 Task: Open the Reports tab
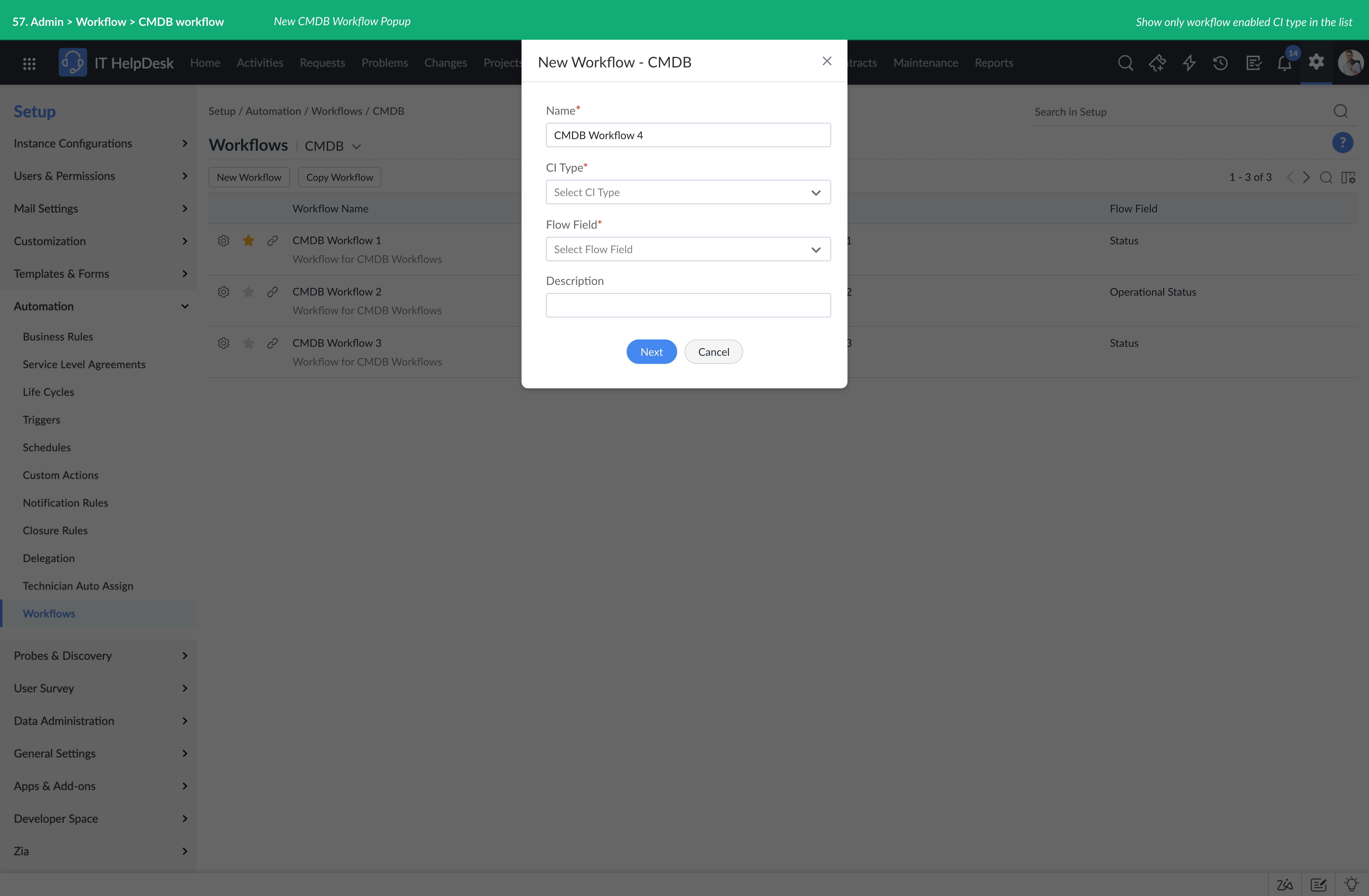[994, 63]
